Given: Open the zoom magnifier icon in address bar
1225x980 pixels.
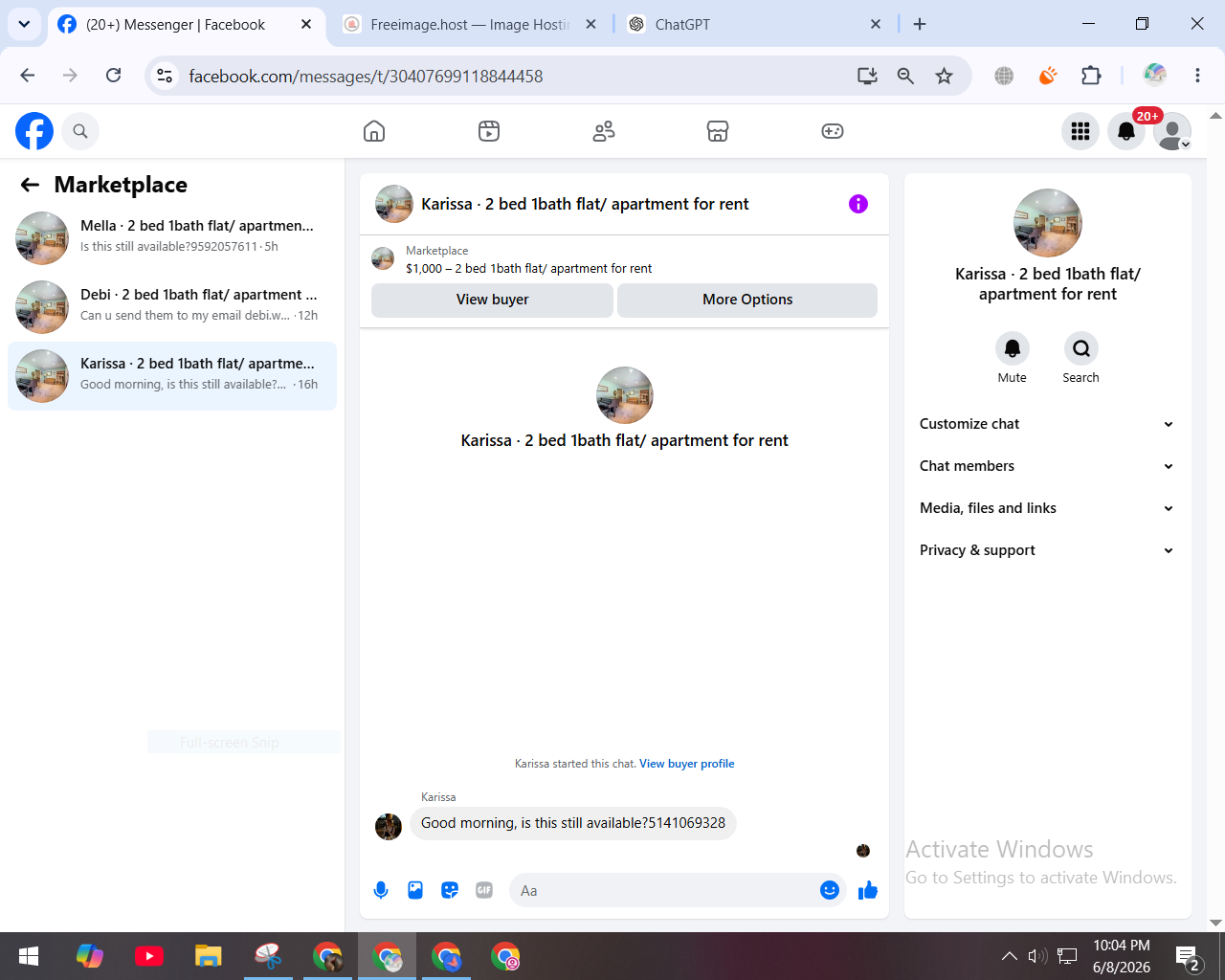Looking at the screenshot, I should pyautogui.click(x=905, y=76).
